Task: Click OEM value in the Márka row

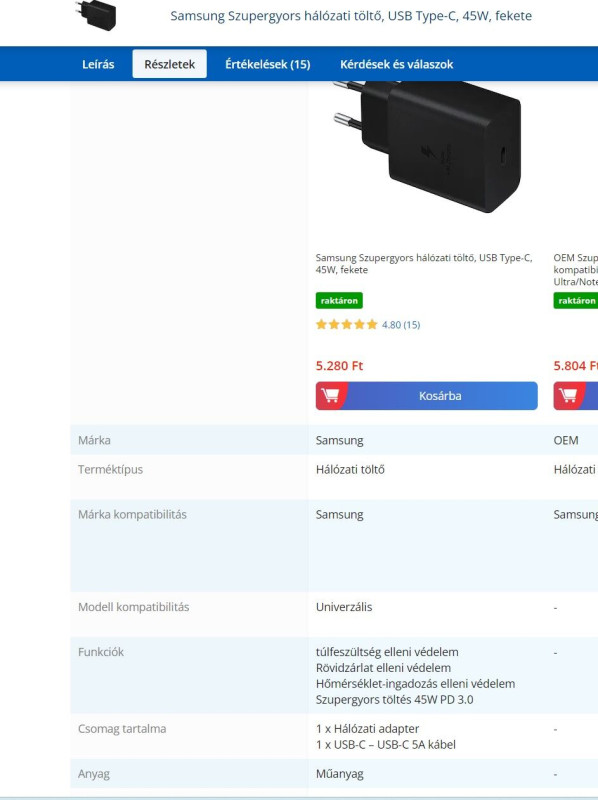Action: (x=566, y=440)
